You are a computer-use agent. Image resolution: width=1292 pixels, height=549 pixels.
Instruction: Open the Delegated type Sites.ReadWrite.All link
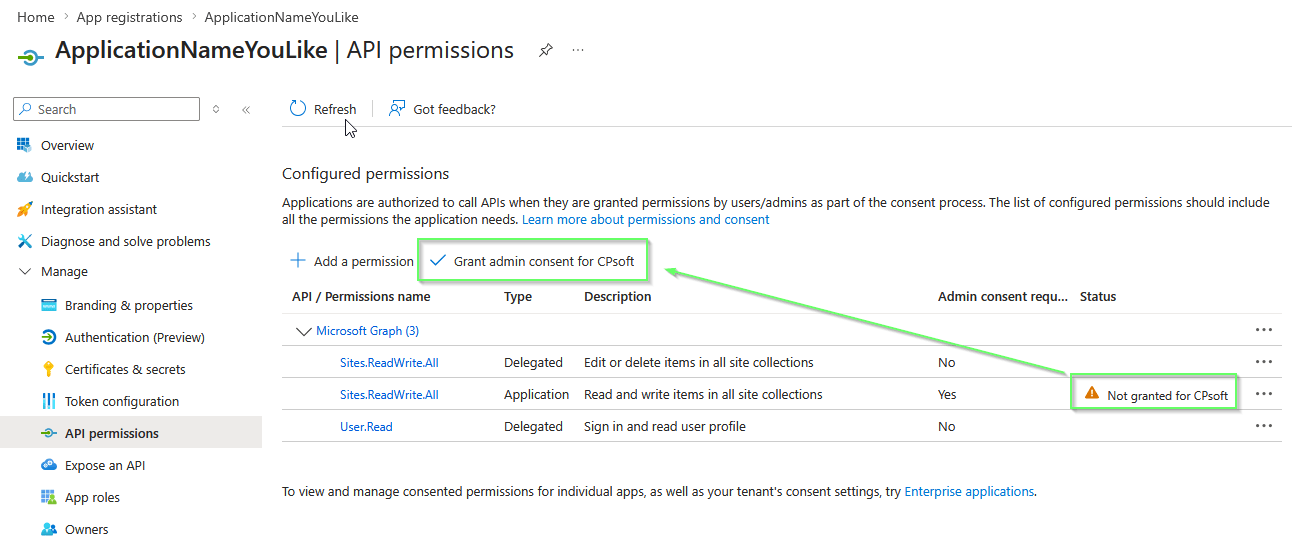click(x=389, y=362)
